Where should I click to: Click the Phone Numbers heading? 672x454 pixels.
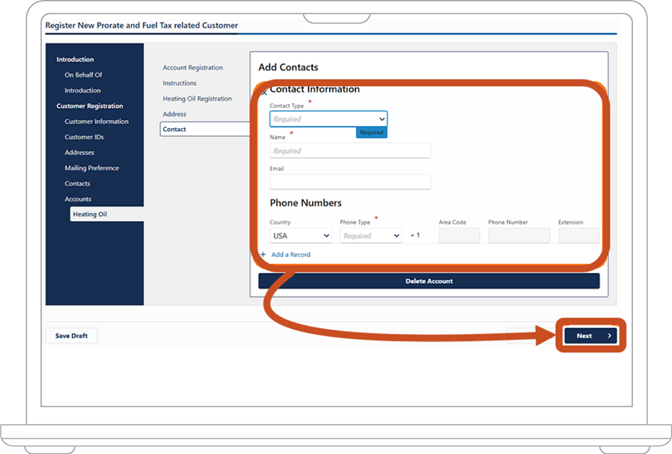(306, 203)
